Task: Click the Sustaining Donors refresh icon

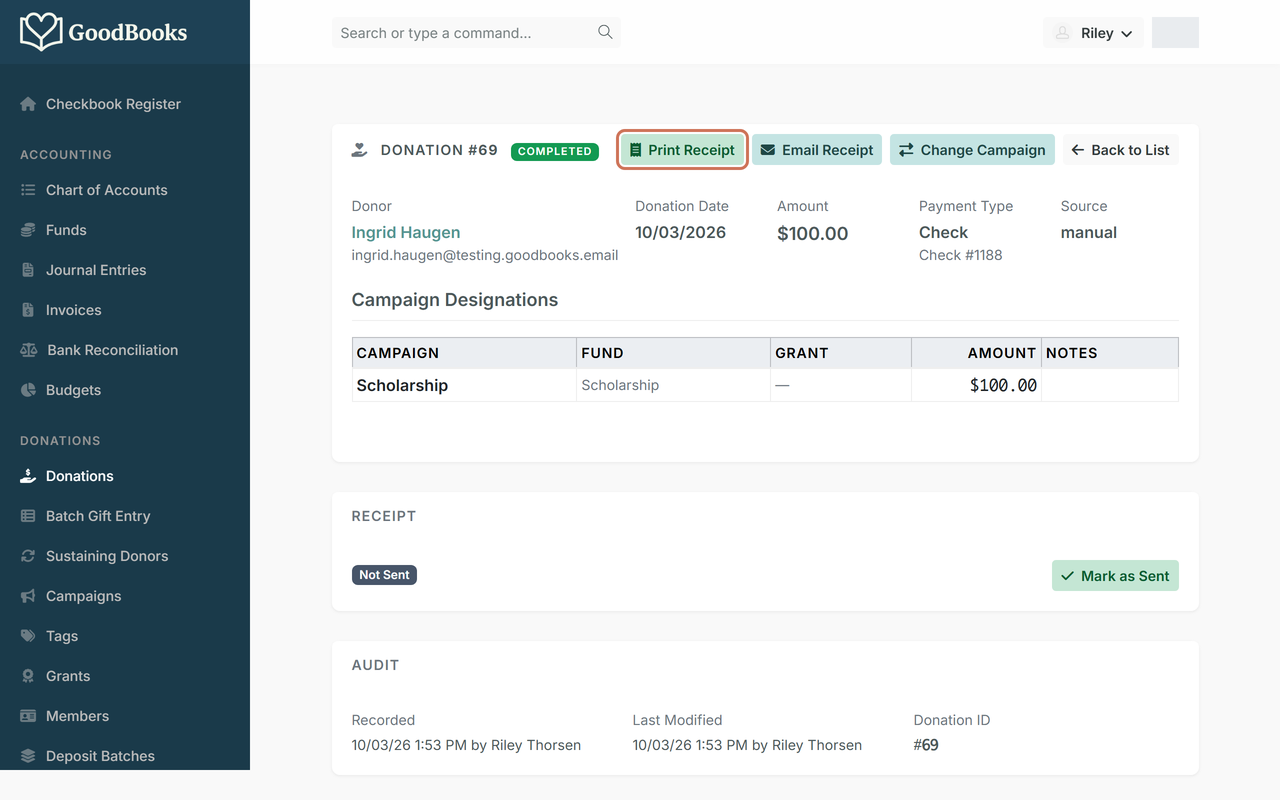Action: point(28,556)
